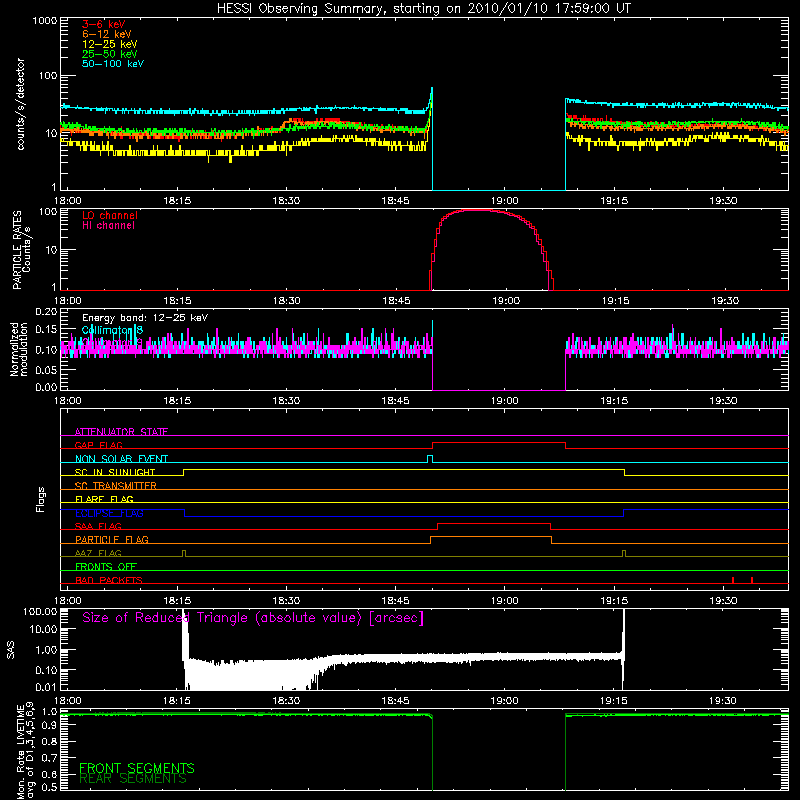The image size is (800, 800).
Task: Click the 19:30 tick label under the SAS panel
Action: coord(723,701)
